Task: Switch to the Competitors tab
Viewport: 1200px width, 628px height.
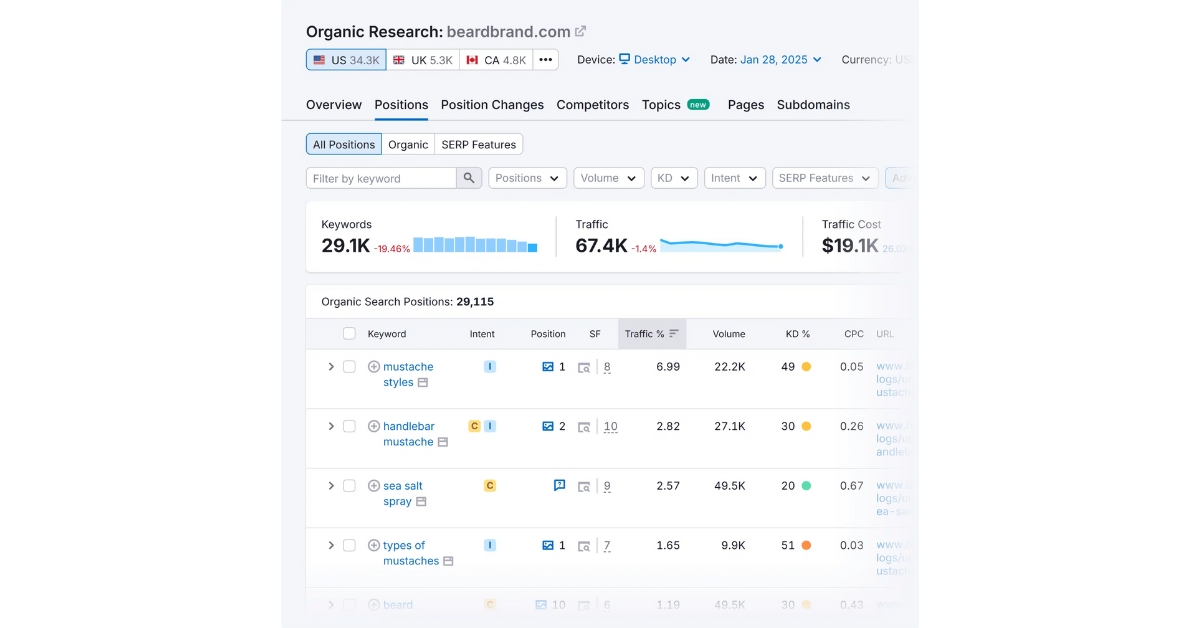Action: pos(593,105)
